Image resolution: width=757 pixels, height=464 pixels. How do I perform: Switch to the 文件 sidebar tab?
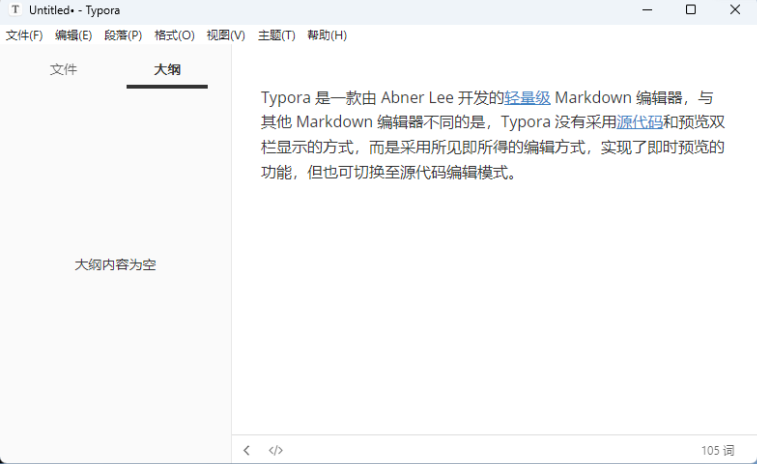63,70
